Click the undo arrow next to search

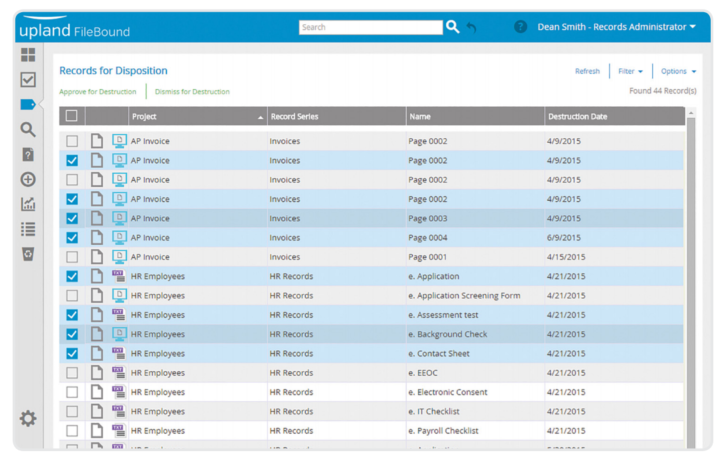472,27
